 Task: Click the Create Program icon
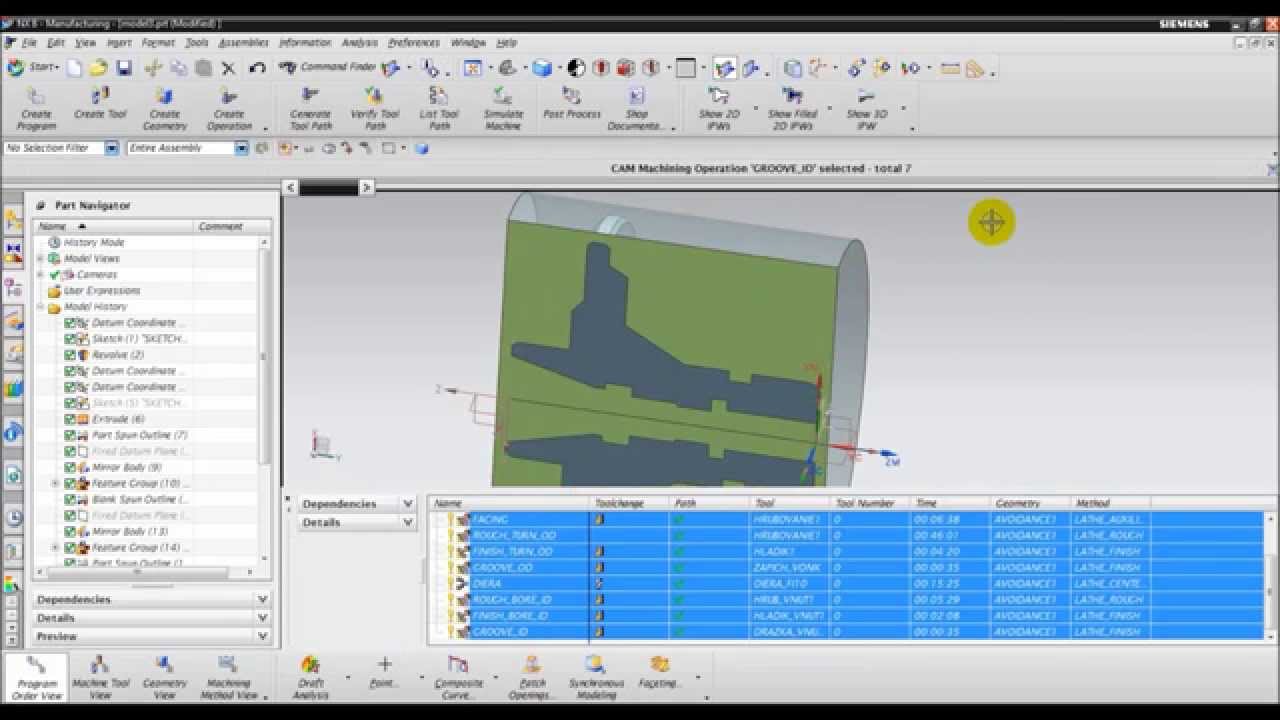[36, 108]
